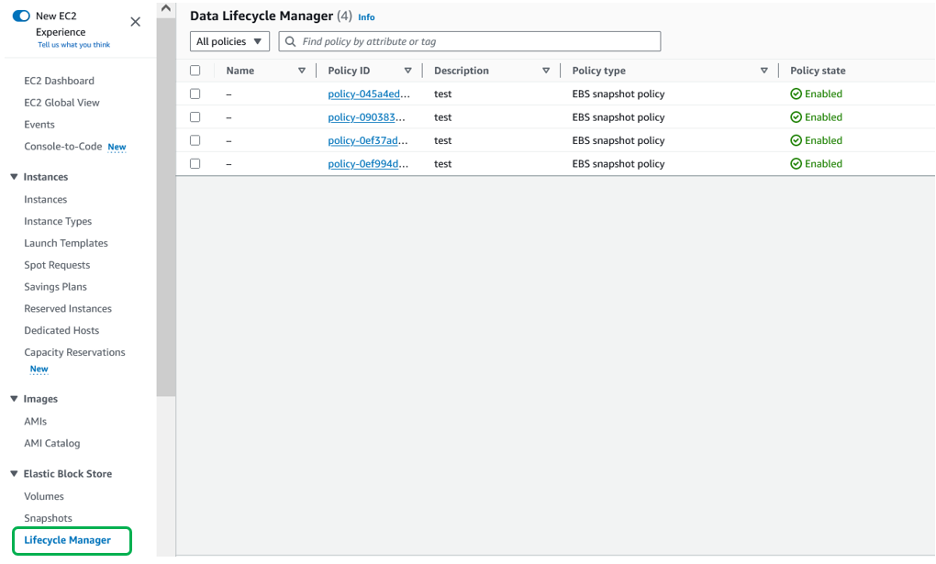Open Instance Types page
The height and width of the screenshot is (564, 936).
pyautogui.click(x=58, y=221)
